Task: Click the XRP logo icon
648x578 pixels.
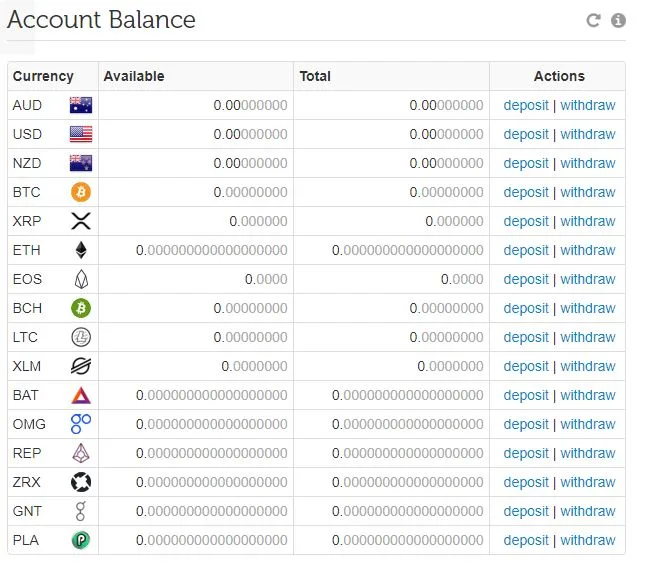Action: click(x=81, y=221)
